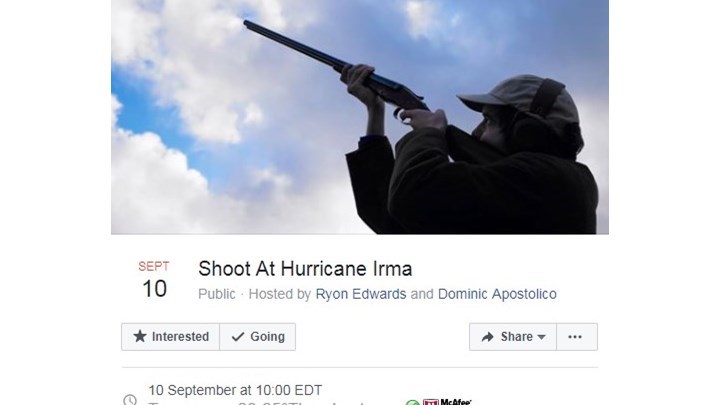Click the green McAfee security check icon
Image resolution: width=720 pixels, height=405 pixels.
click(x=413, y=402)
